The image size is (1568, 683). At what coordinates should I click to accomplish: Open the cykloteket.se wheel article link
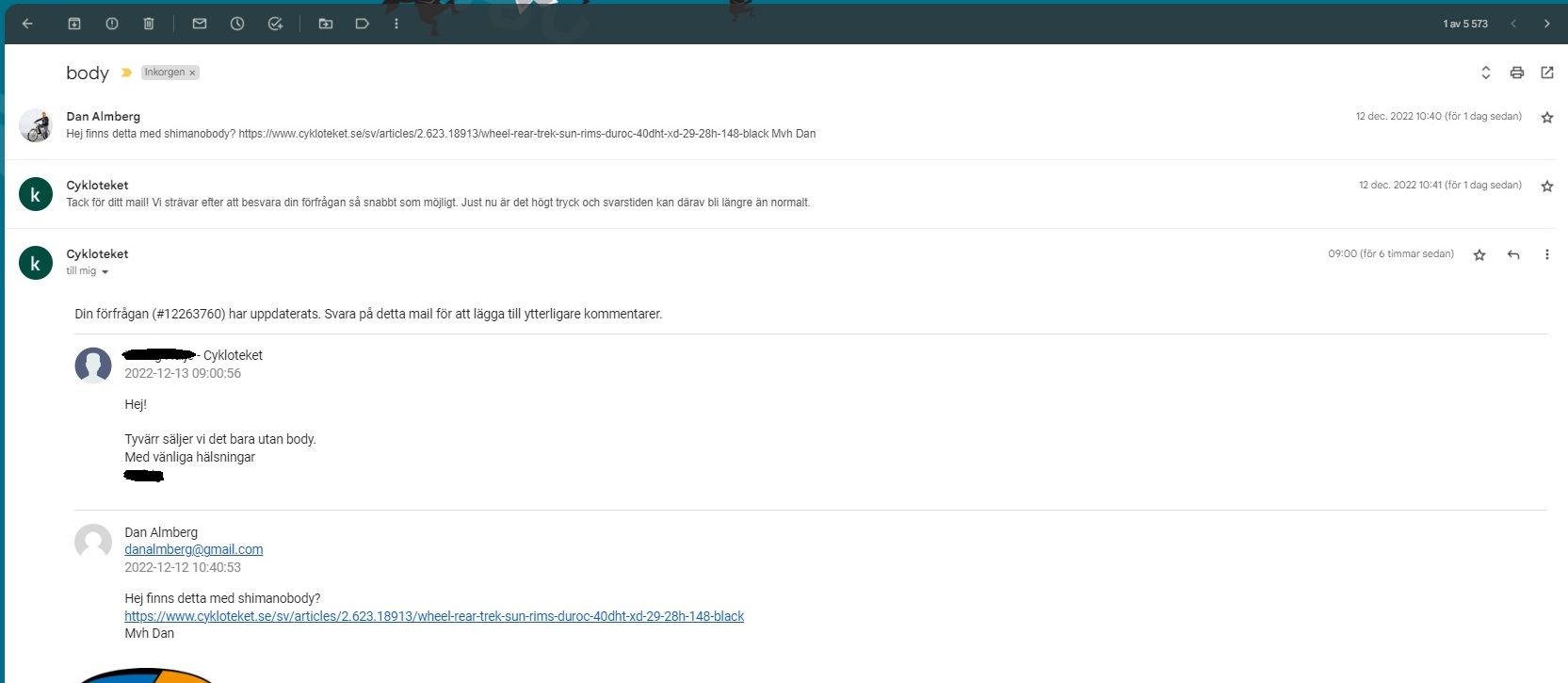click(x=434, y=616)
